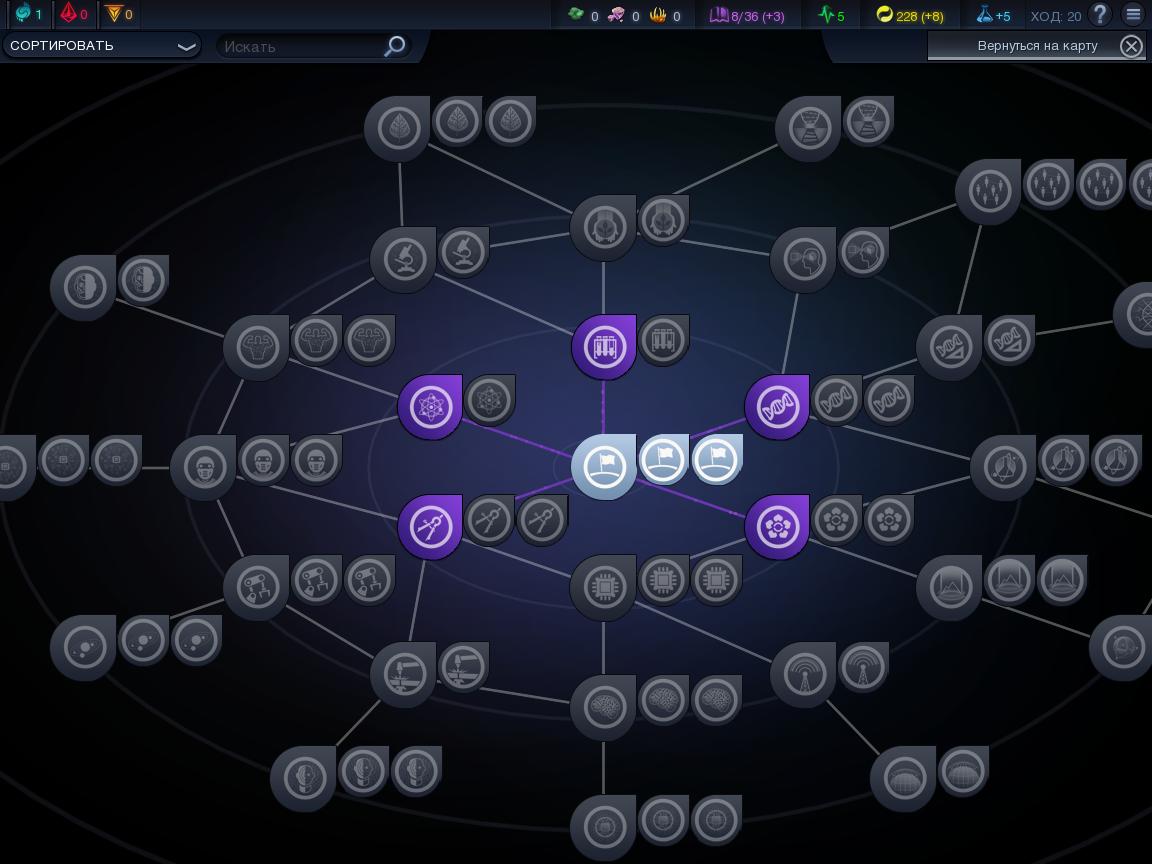Select the large DNA-with-ruler technology node
1152x864 pixels.
pos(950,348)
